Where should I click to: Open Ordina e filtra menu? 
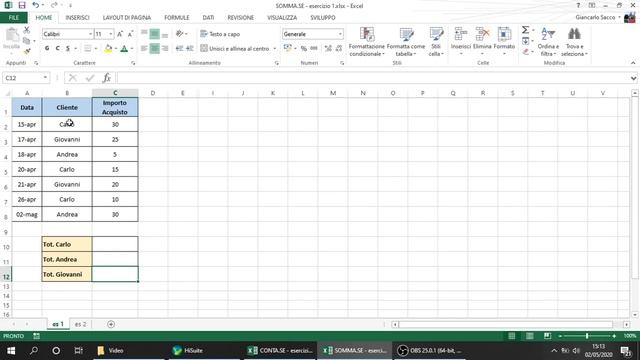point(548,42)
